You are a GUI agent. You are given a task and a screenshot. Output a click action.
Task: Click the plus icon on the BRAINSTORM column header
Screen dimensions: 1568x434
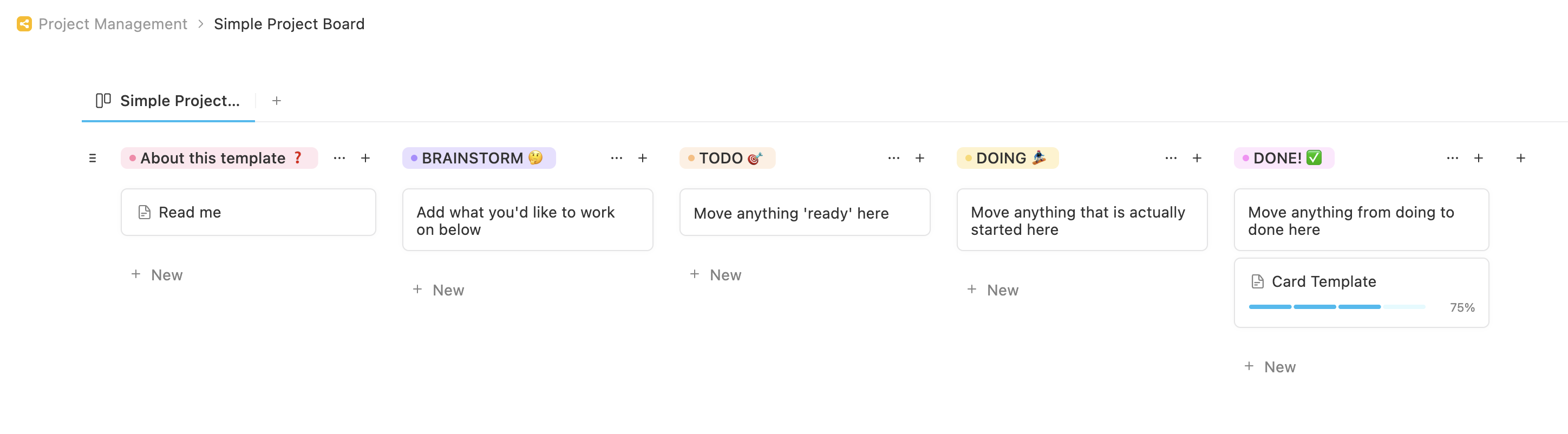coord(643,157)
